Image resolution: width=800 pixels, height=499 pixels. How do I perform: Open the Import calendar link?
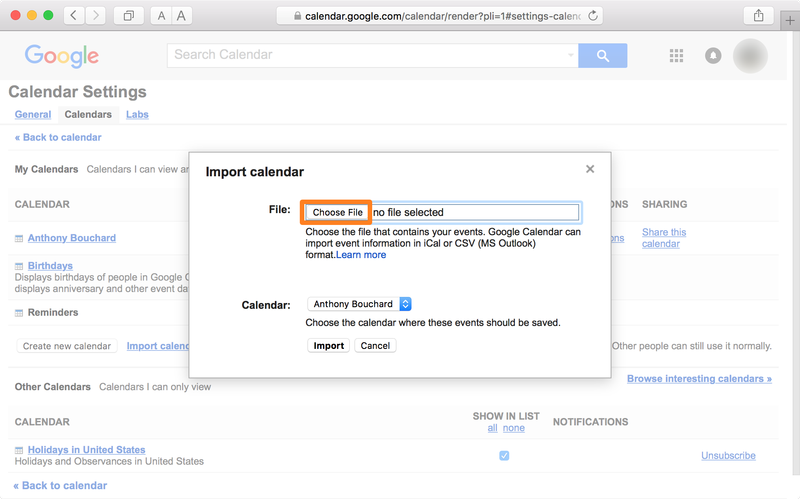point(158,346)
